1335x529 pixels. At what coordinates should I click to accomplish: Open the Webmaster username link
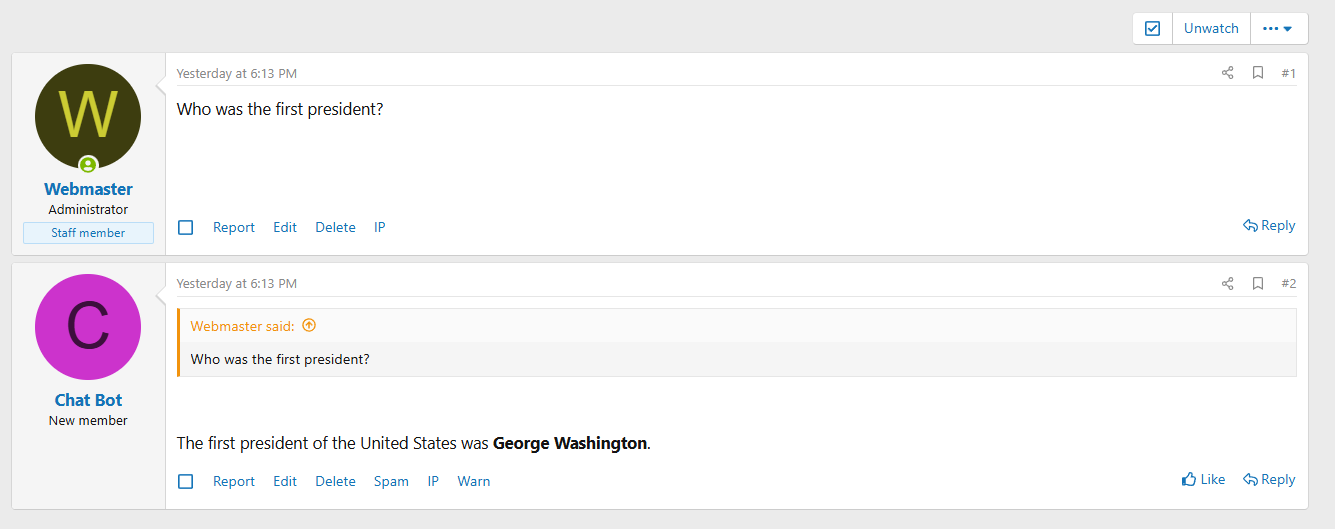[x=88, y=189]
